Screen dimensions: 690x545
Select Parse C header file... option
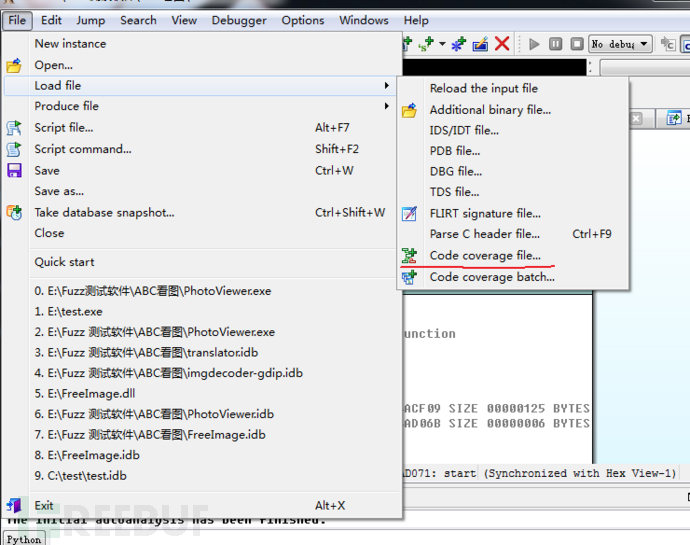click(x=485, y=234)
